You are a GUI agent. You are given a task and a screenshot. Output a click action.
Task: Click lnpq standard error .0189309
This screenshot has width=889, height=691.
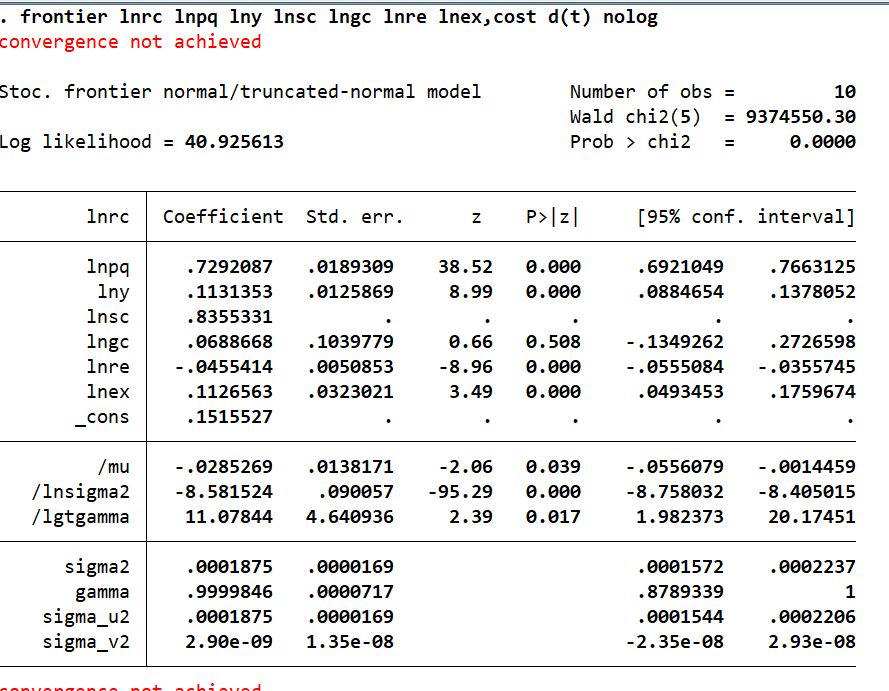coord(350,267)
